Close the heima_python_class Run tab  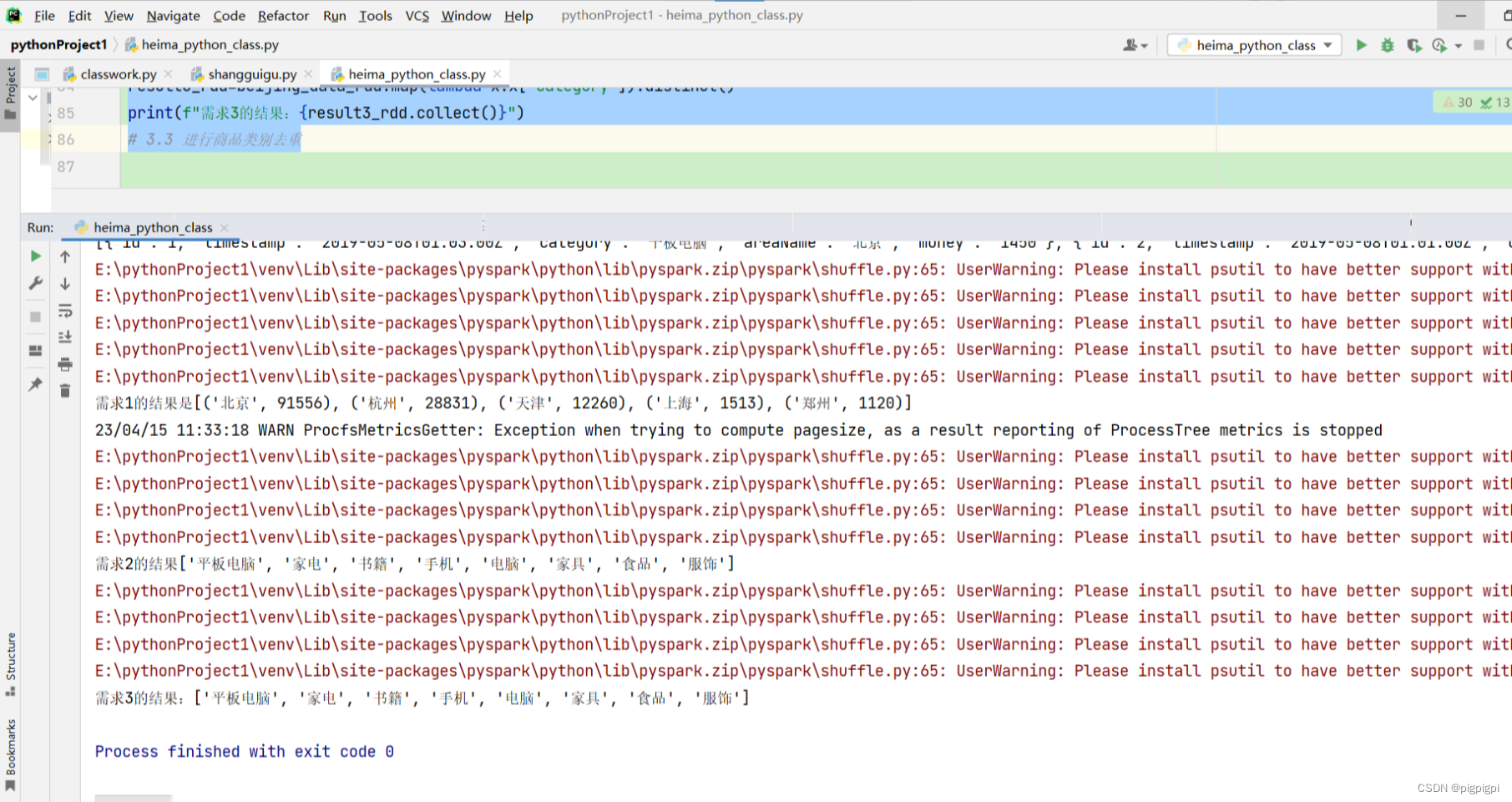tap(224, 227)
